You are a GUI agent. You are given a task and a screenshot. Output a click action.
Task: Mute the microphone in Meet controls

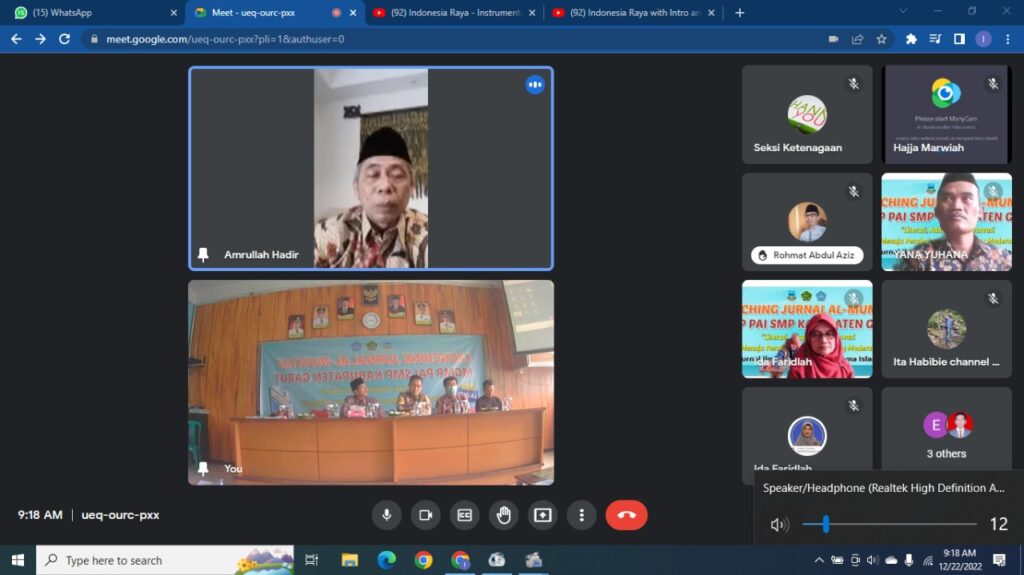tap(386, 515)
